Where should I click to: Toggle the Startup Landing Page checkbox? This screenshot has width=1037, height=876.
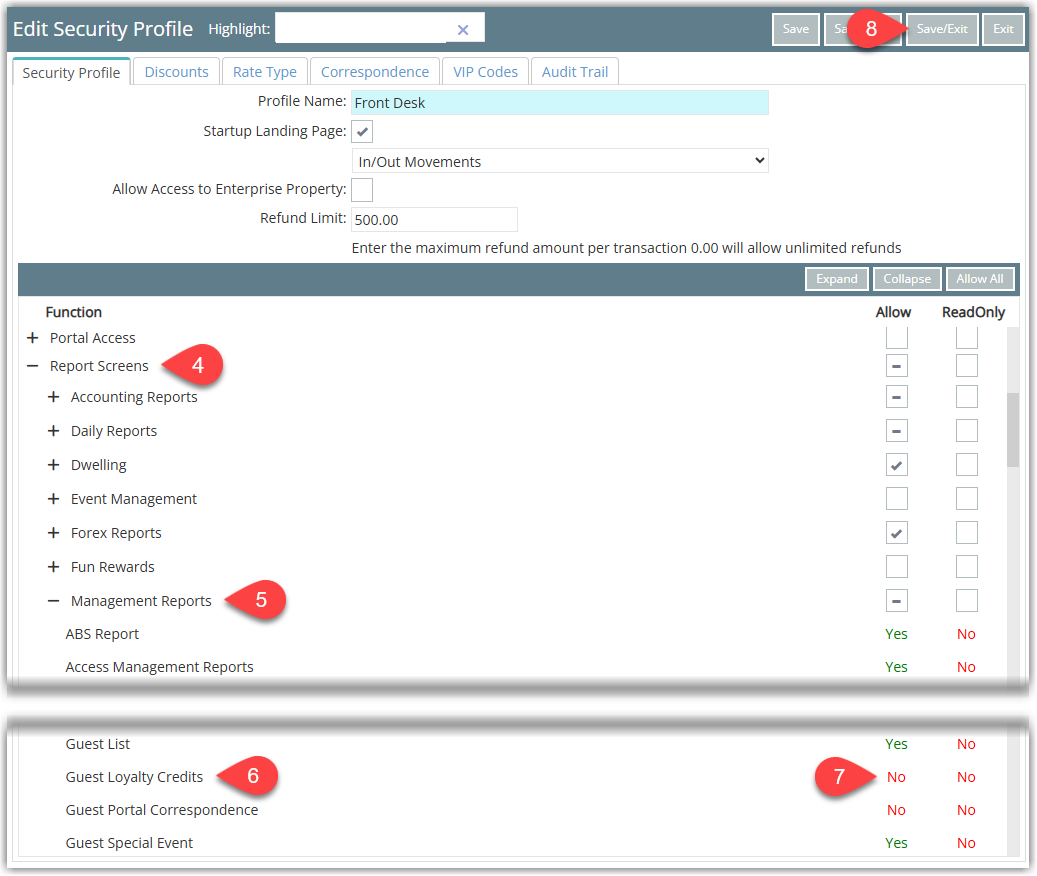362,132
